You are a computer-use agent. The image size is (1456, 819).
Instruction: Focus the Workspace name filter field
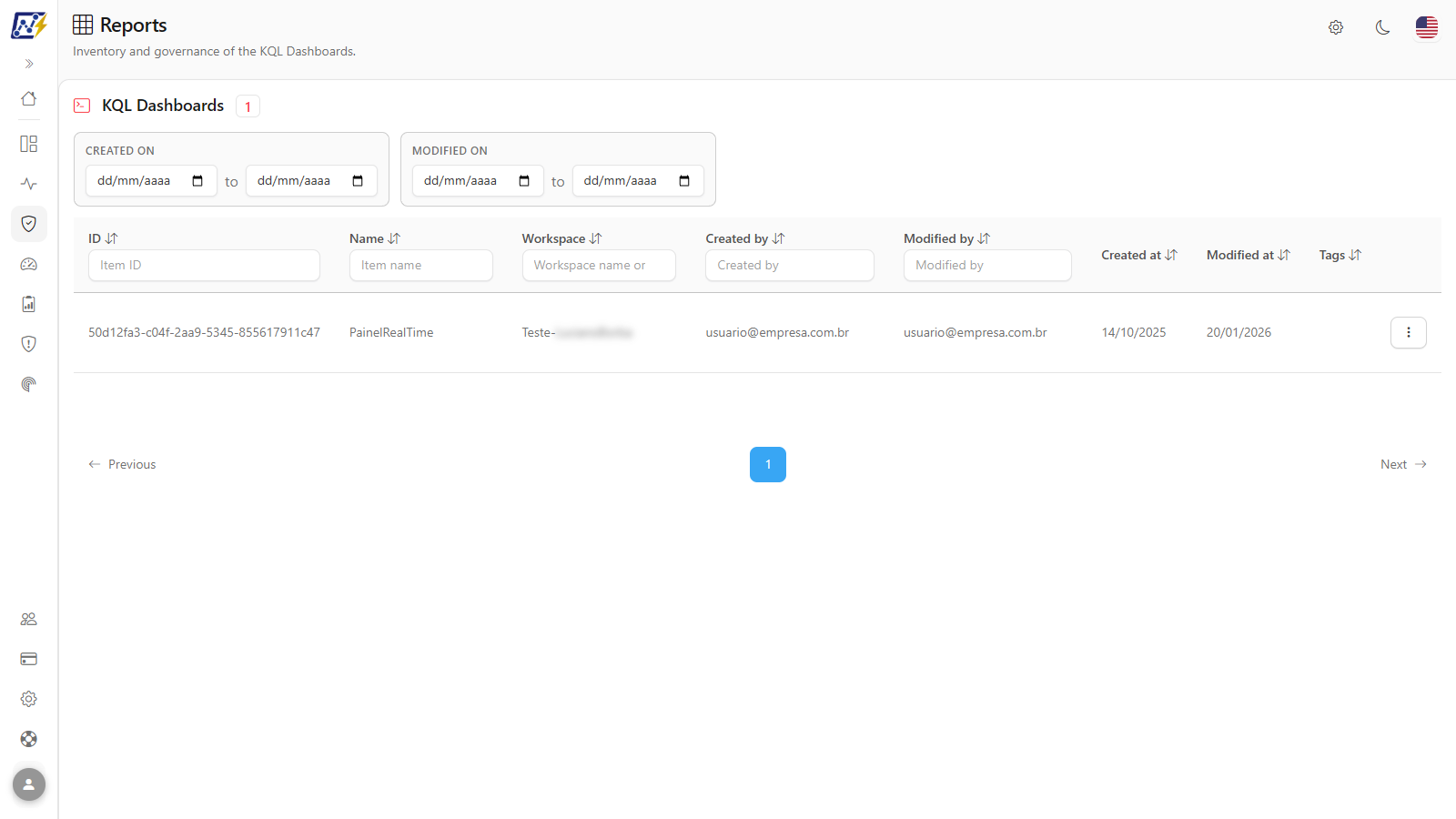(599, 266)
